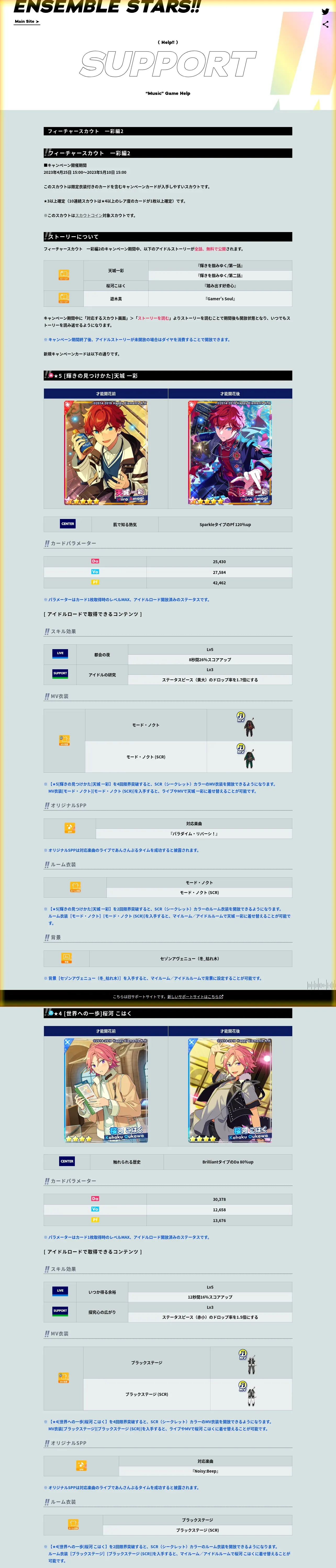Click the share icon below Twitter
336x1568 pixels.
point(325,24)
